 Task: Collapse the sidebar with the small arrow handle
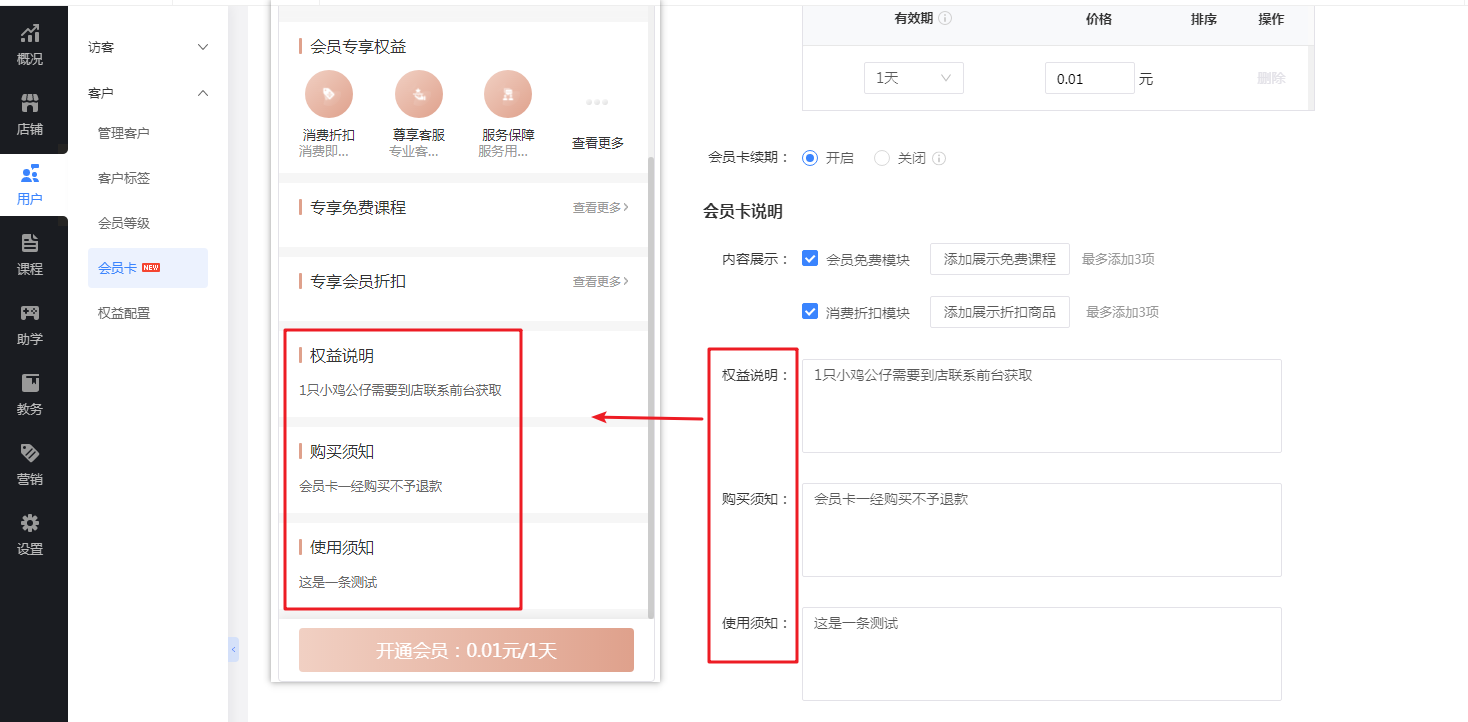233,650
